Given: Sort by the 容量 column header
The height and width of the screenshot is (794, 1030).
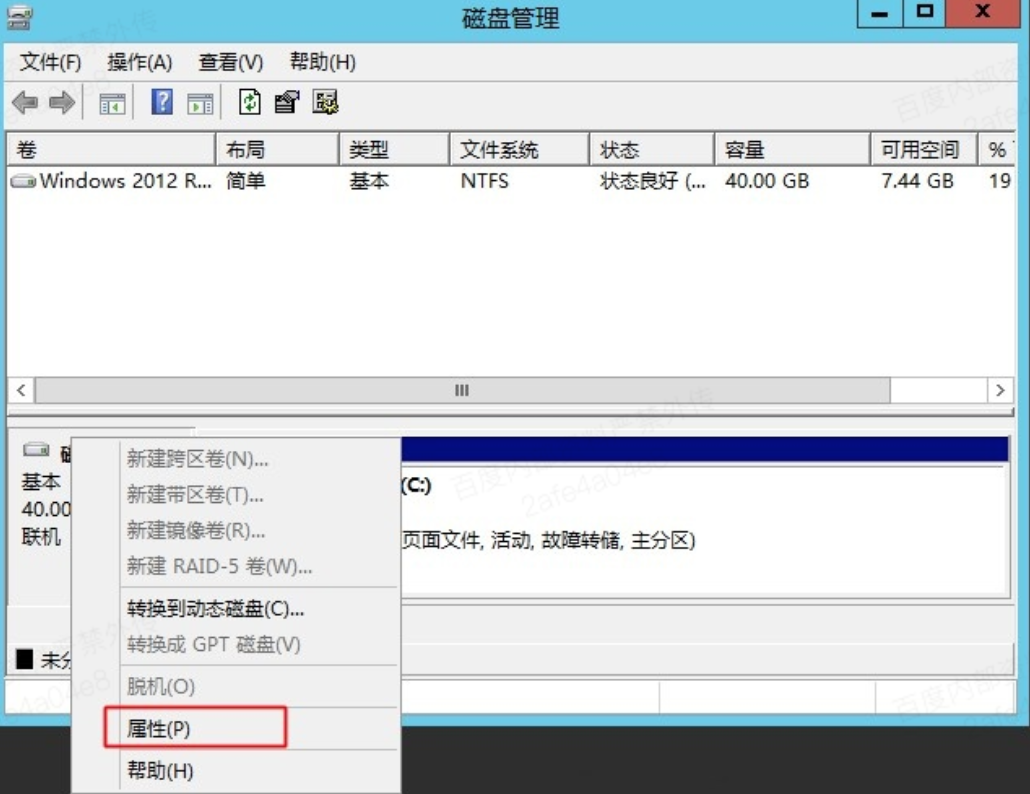Looking at the screenshot, I should click(x=745, y=150).
